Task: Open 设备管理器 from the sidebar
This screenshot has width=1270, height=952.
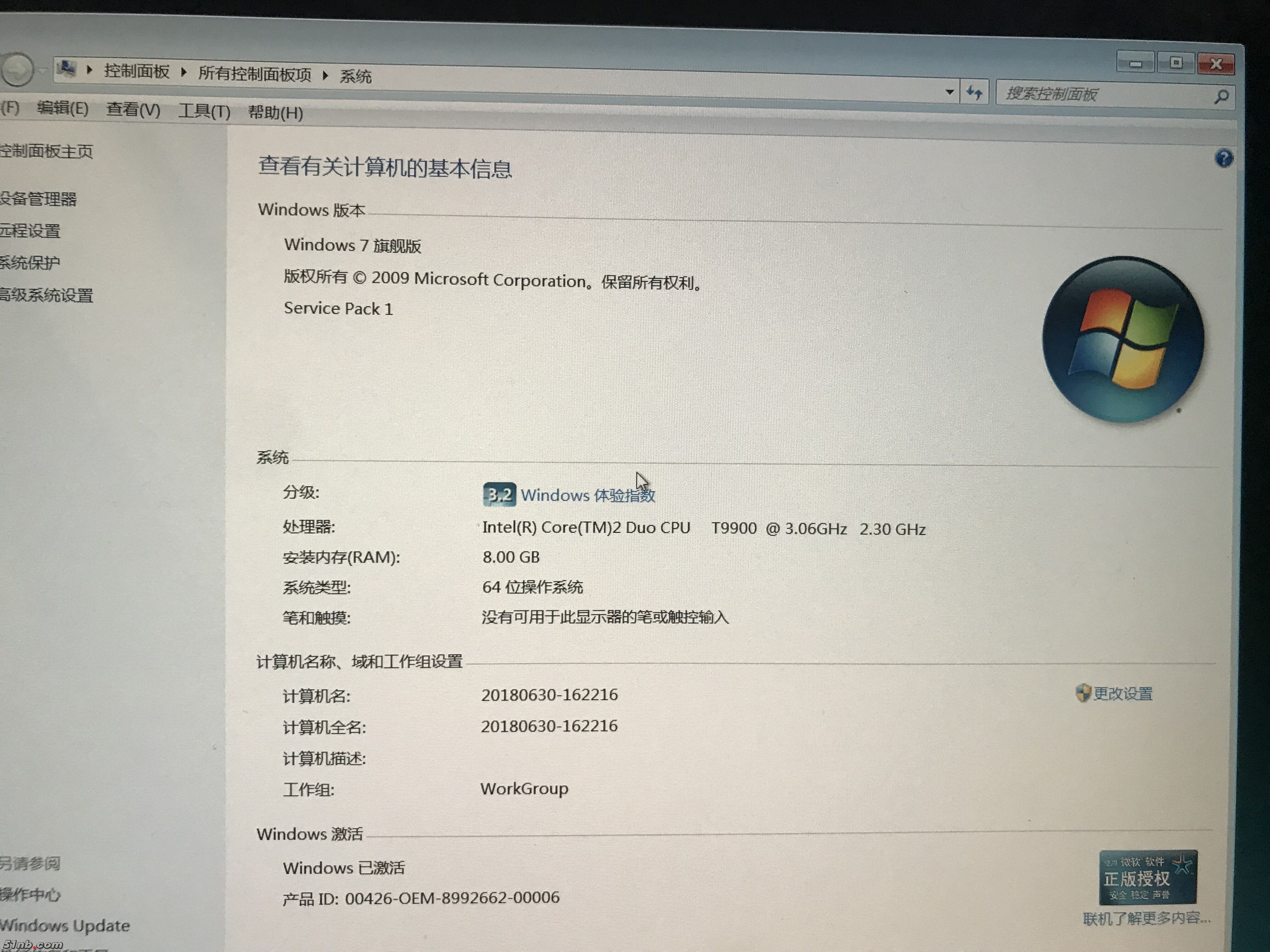Action: pos(38,199)
